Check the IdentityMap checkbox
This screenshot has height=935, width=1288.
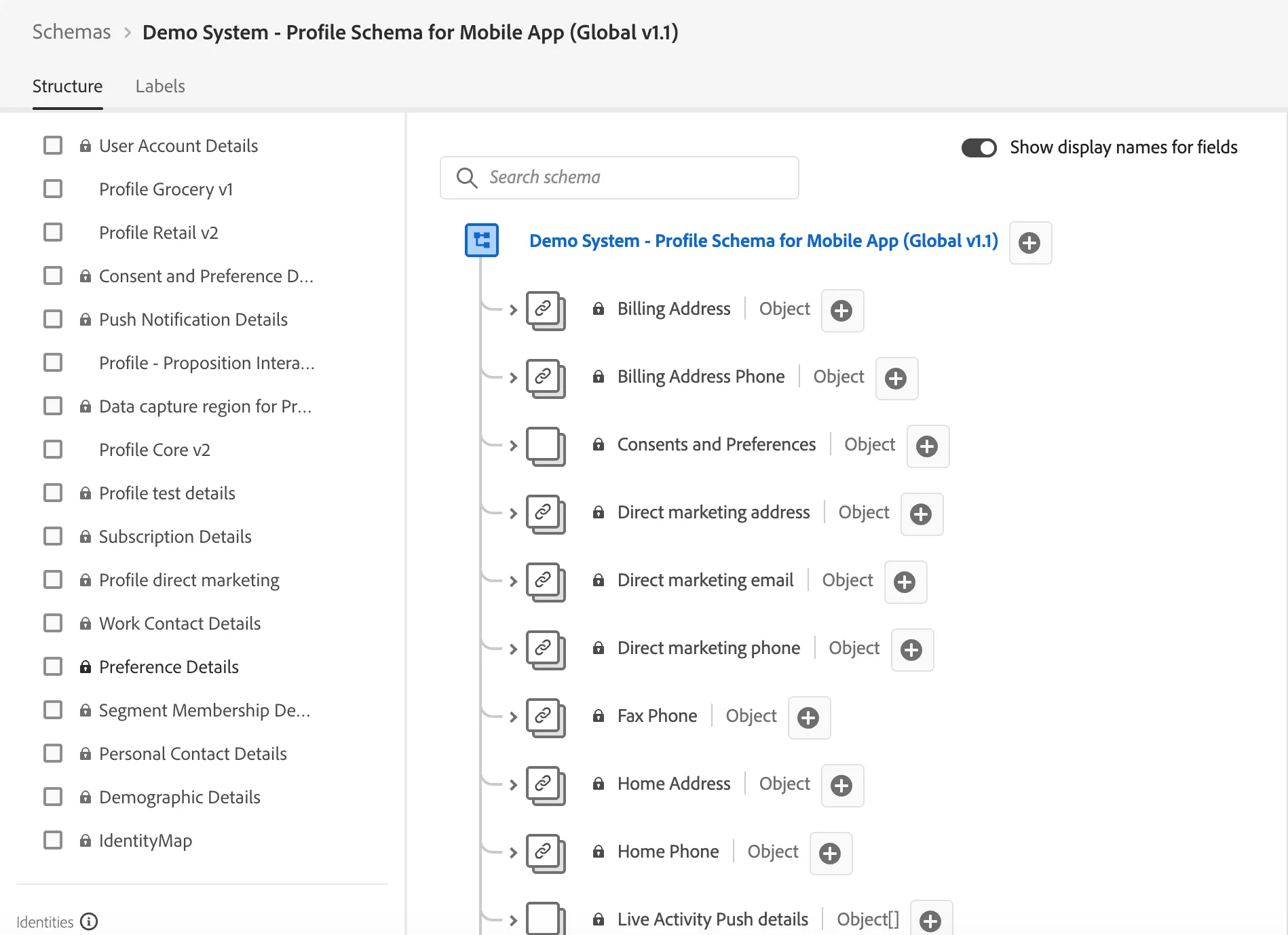53,840
